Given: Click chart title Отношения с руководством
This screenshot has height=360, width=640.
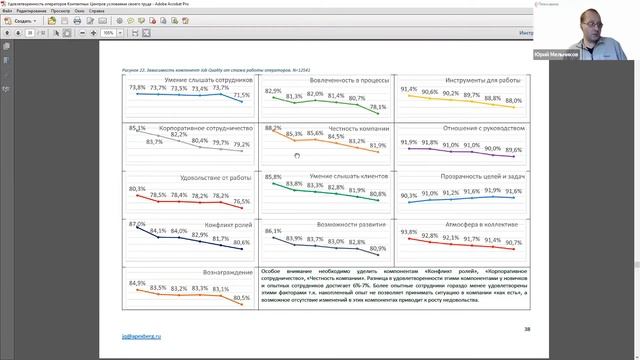Looking at the screenshot, I should (484, 128).
